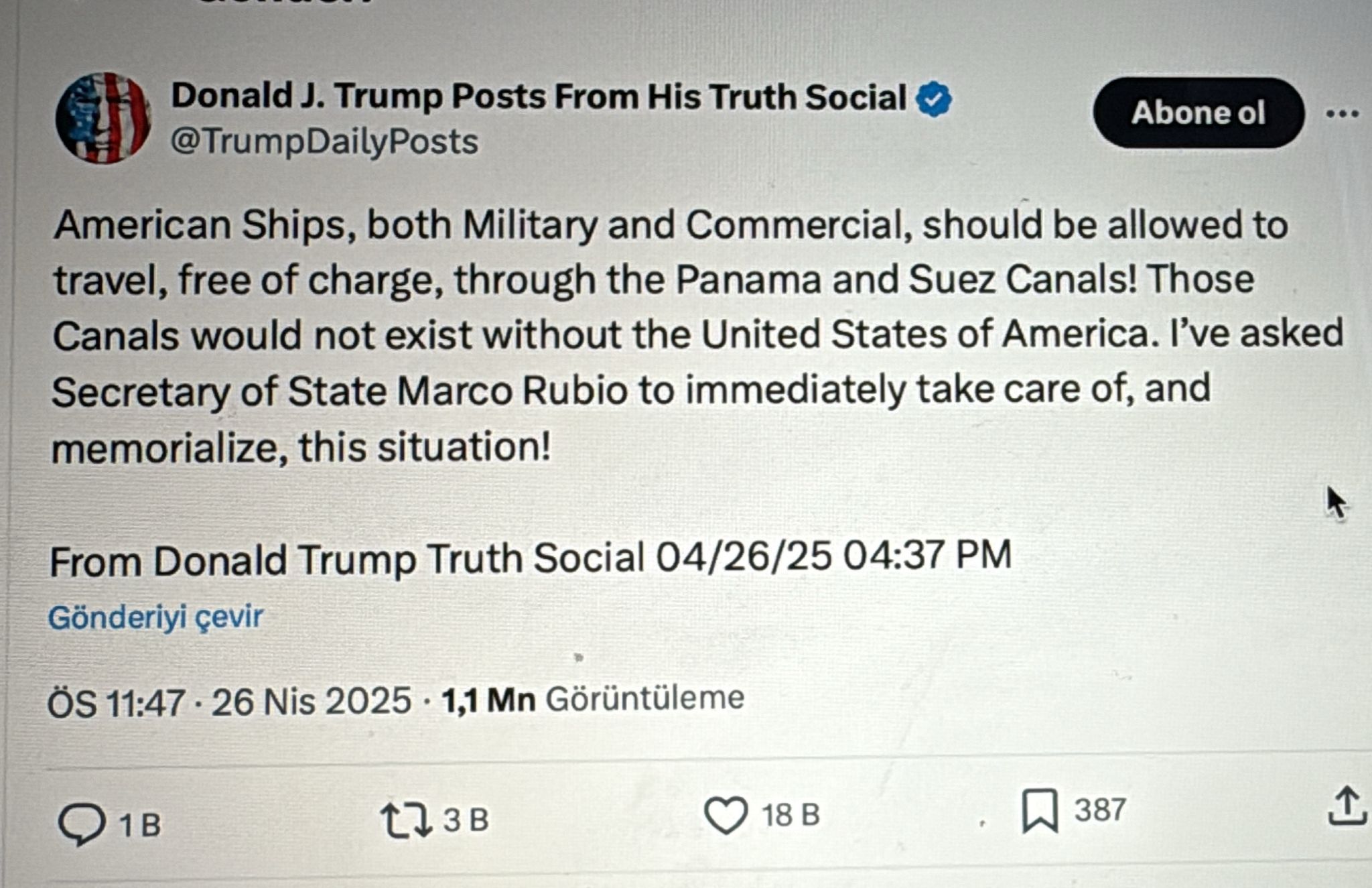Click the 387 bookmarks count

tap(1099, 810)
